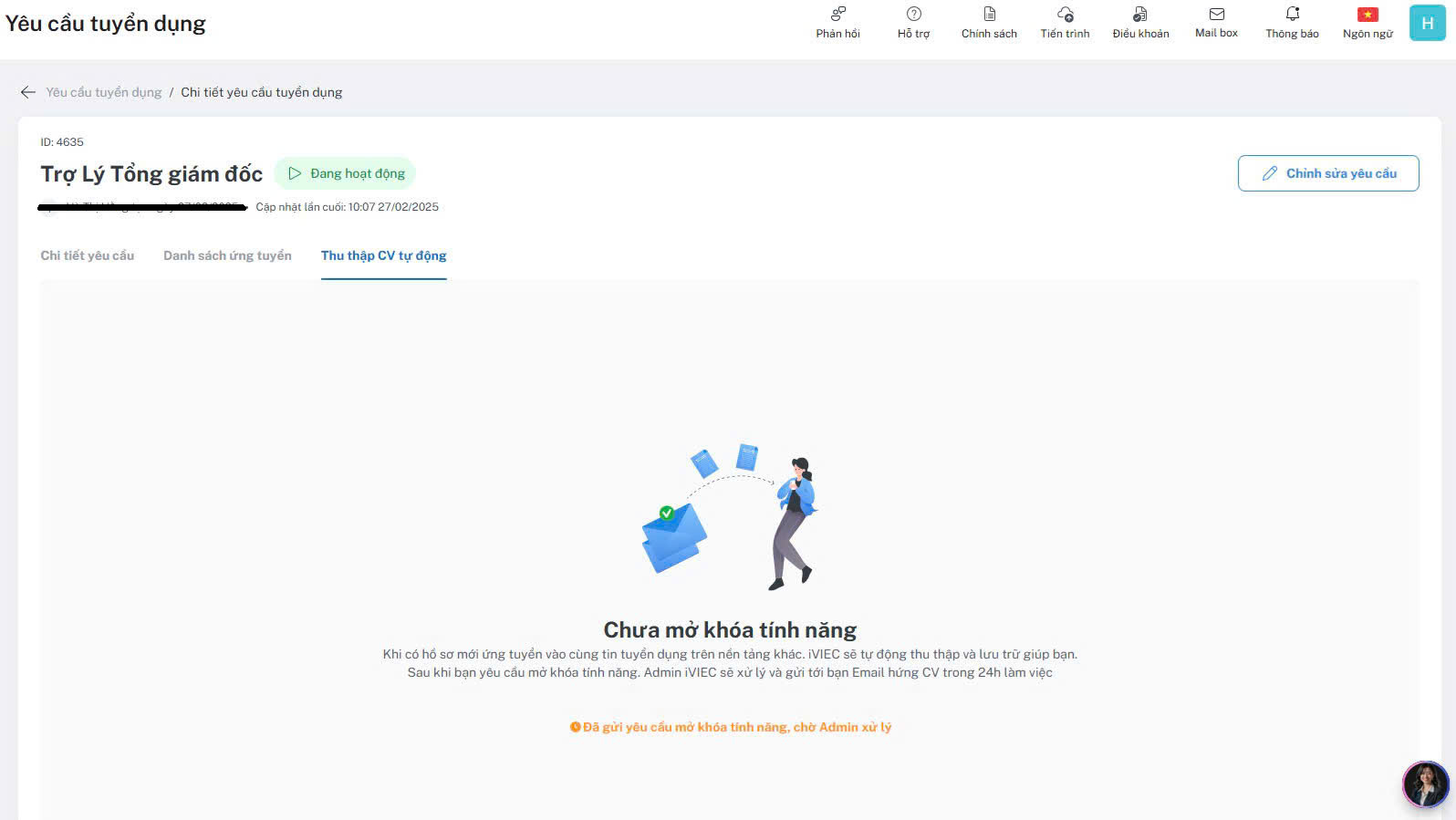The width and height of the screenshot is (1456, 820).
Task: Click the pencil icon on edit button
Action: coord(1269,173)
